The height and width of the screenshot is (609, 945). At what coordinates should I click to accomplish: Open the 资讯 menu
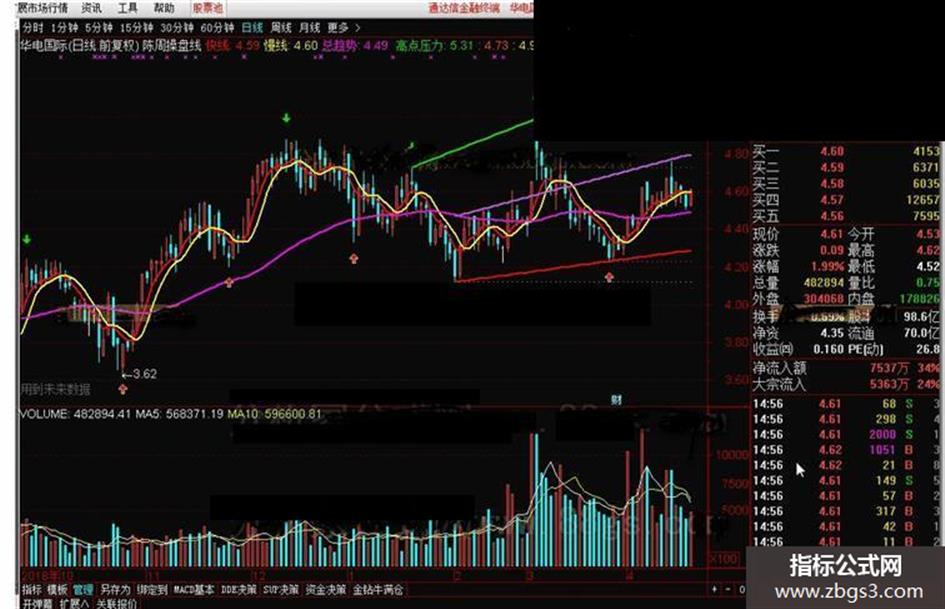[91, 8]
